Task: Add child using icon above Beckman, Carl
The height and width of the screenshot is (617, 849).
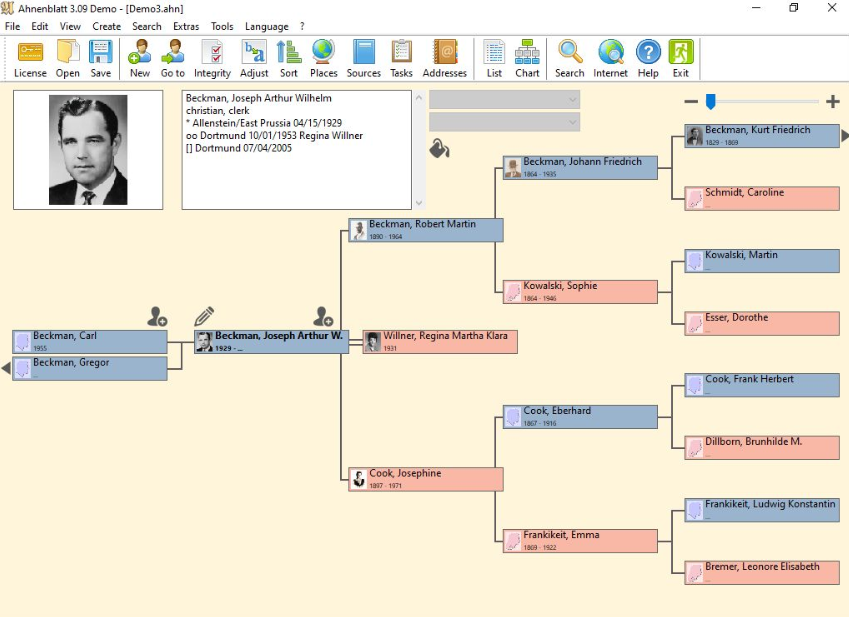Action: (x=157, y=317)
